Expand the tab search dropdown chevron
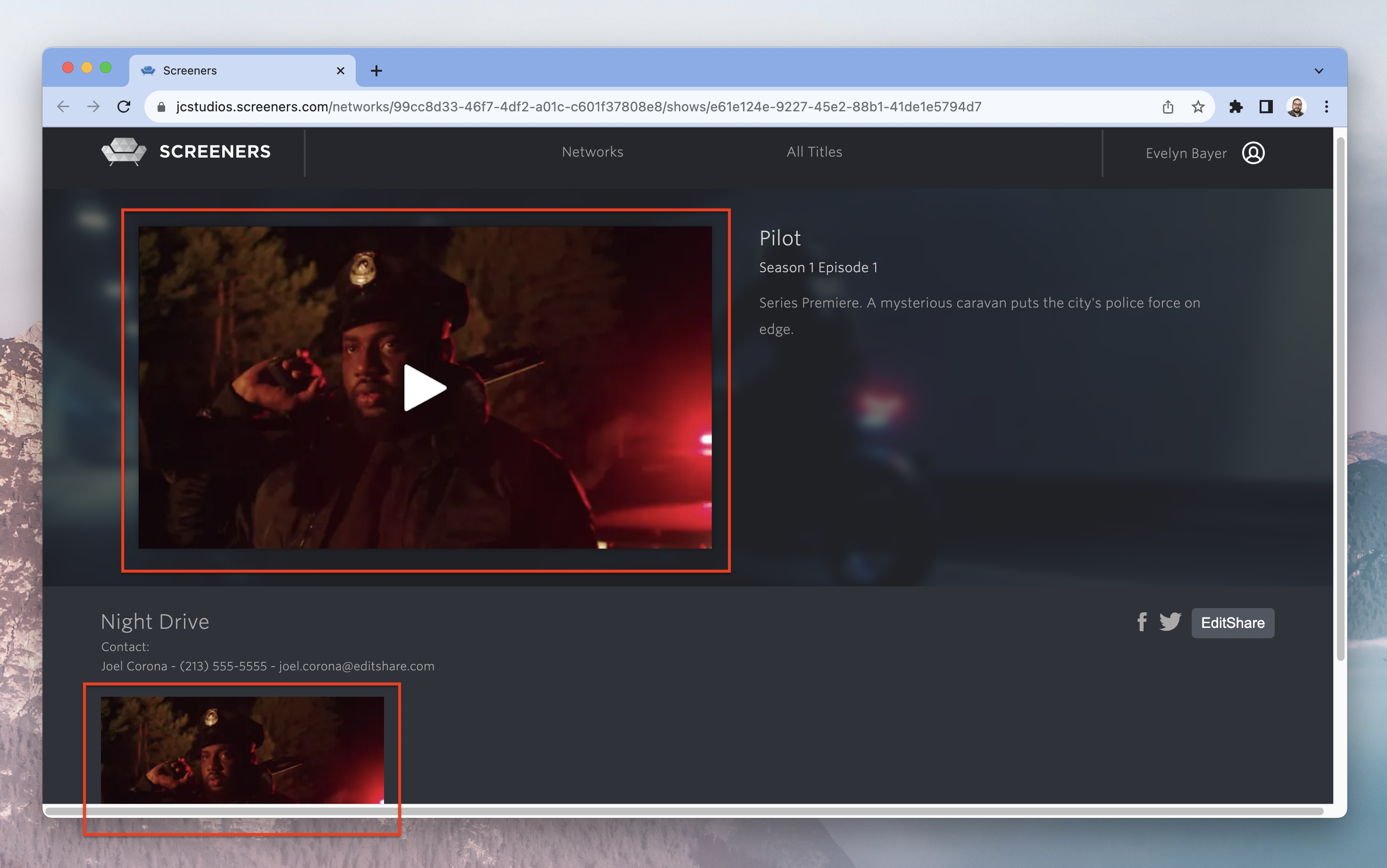Image resolution: width=1387 pixels, height=868 pixels. coord(1319,71)
